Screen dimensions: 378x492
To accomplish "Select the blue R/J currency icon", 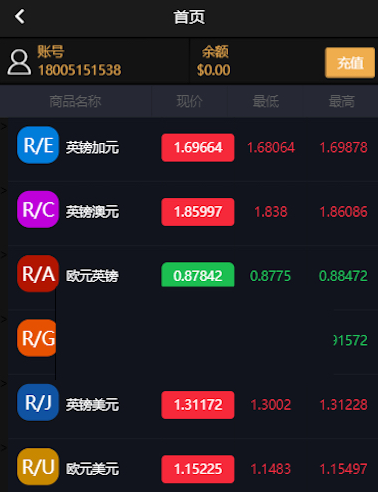I will (38, 402).
